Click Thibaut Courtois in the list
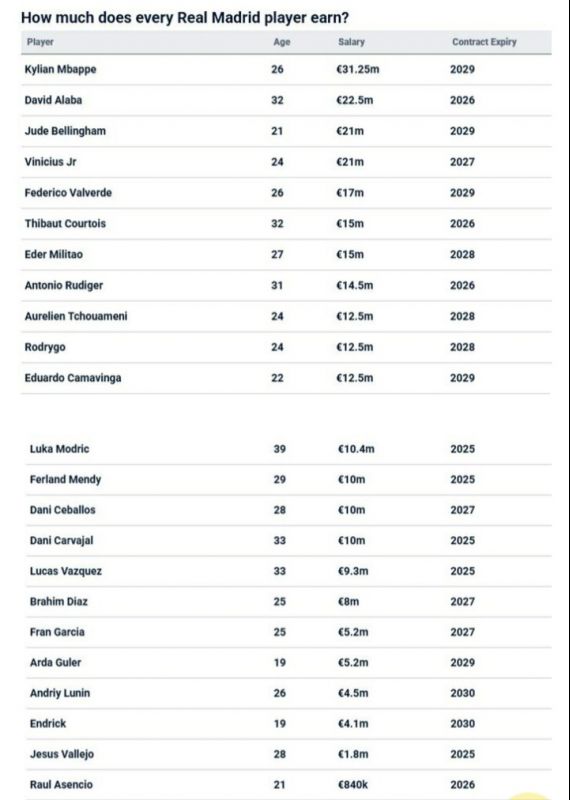 (65, 223)
